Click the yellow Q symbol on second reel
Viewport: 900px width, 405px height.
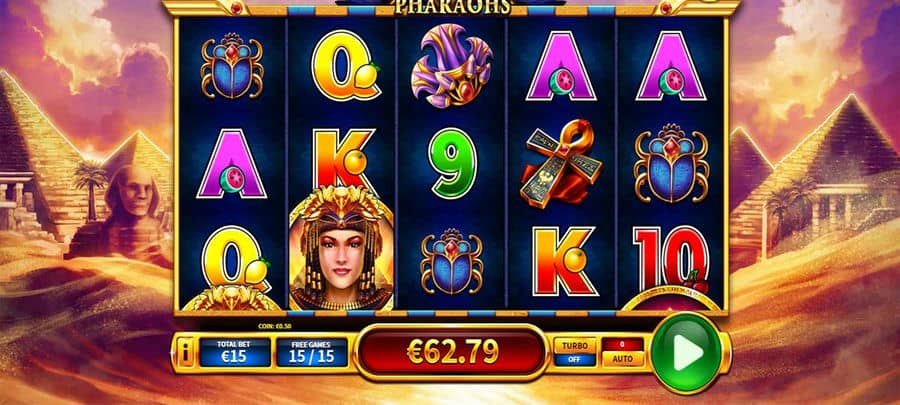[x=345, y=65]
